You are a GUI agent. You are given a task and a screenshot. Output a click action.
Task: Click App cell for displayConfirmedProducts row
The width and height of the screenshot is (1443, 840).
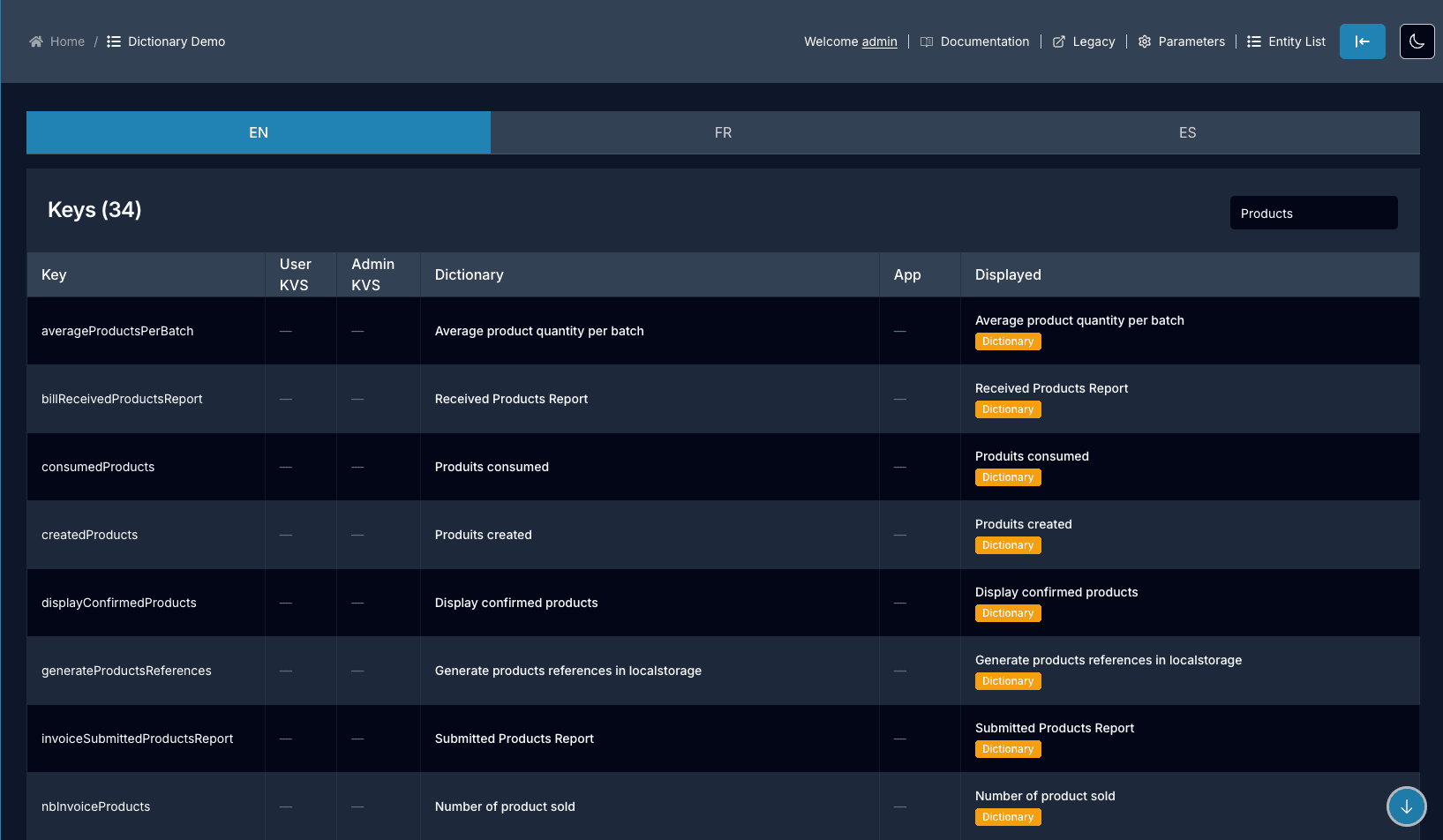click(920, 603)
